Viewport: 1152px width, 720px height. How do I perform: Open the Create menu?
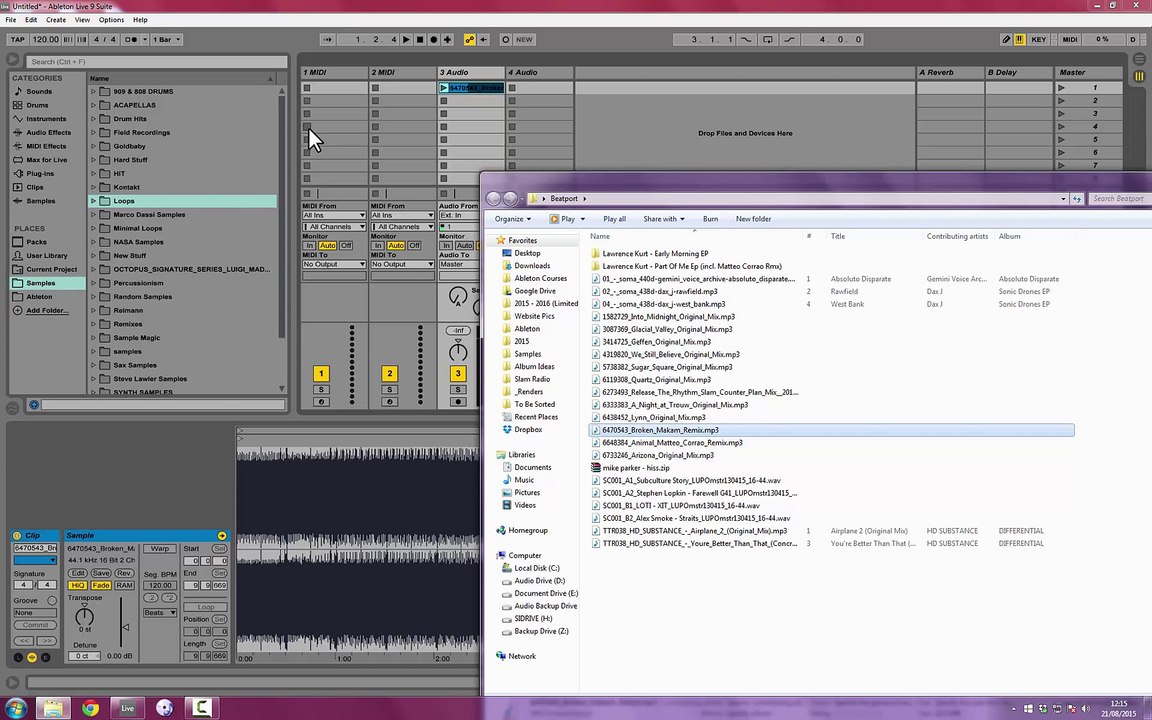tap(56, 20)
